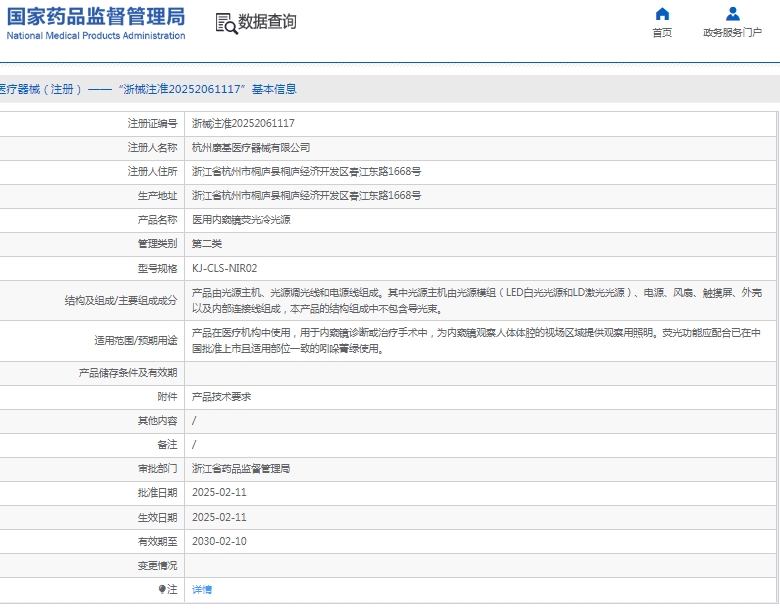Viewport: 780px width, 610px height.
Task: Click the 附件 row label
Action: [x=167, y=397]
